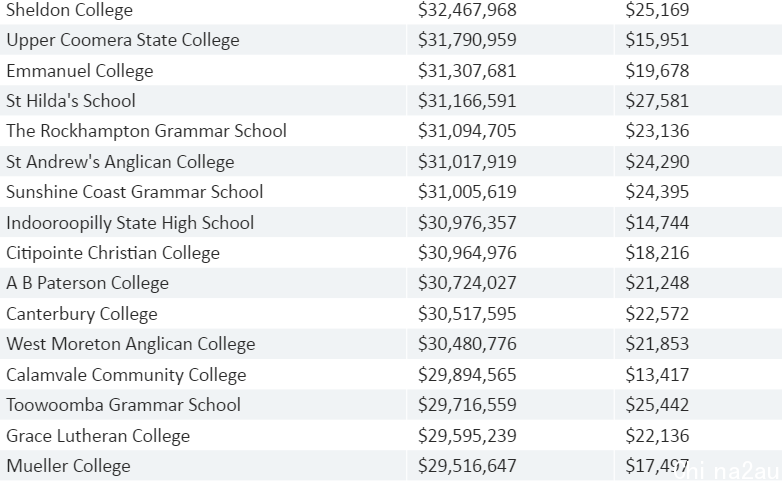Select Citipointe Christian College row

pos(392,253)
